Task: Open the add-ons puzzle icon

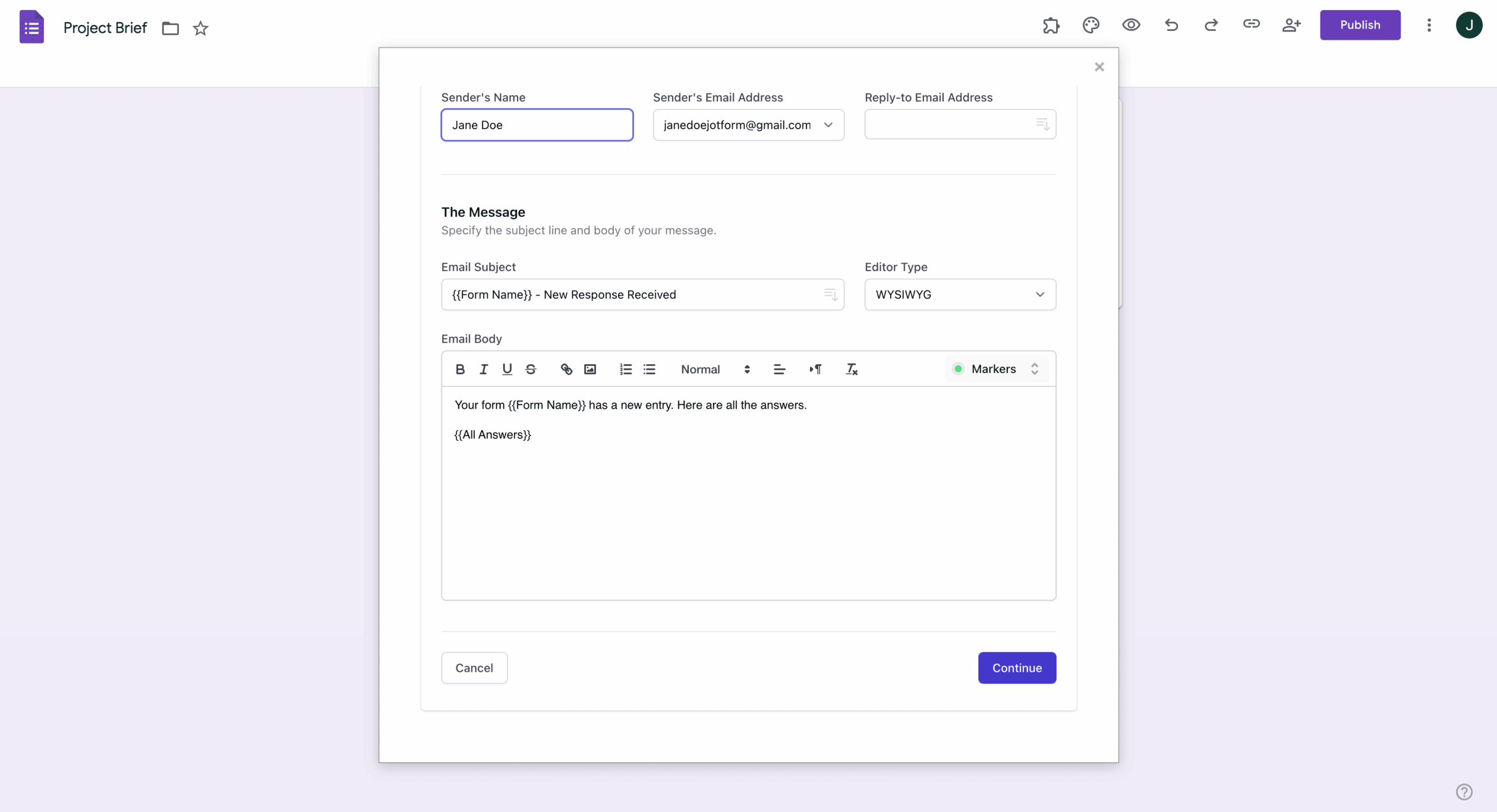Action: click(x=1051, y=25)
